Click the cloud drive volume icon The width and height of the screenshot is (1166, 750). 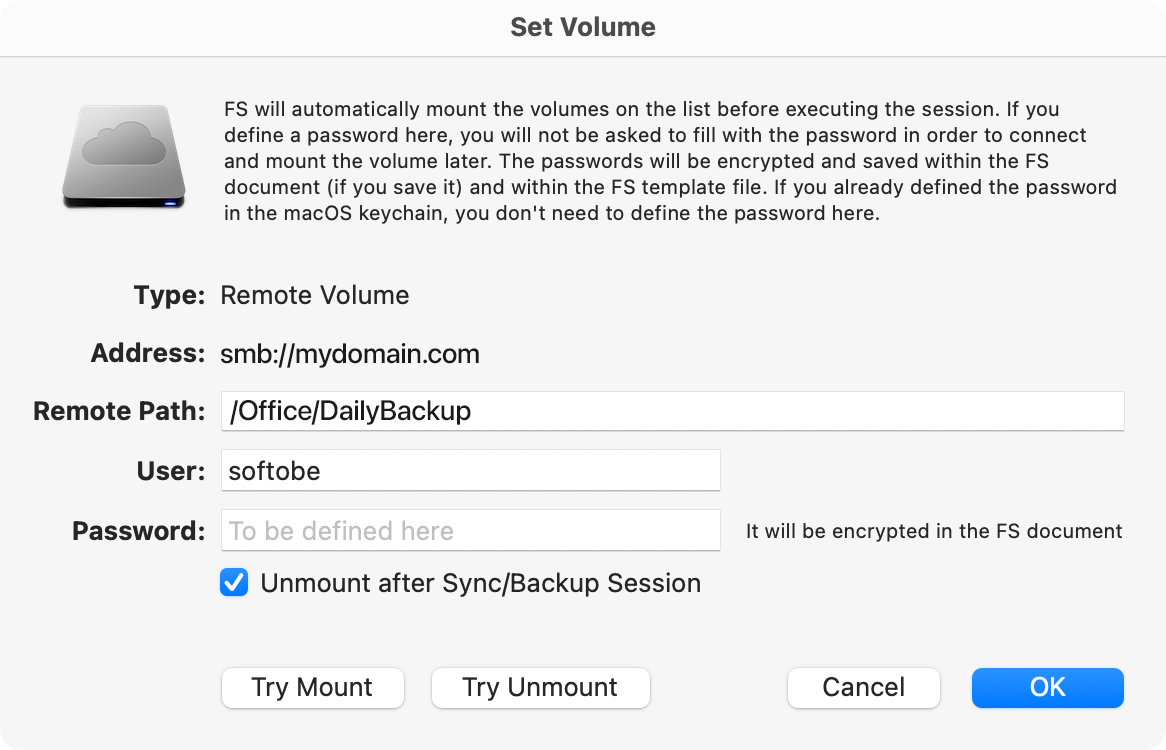(123, 156)
